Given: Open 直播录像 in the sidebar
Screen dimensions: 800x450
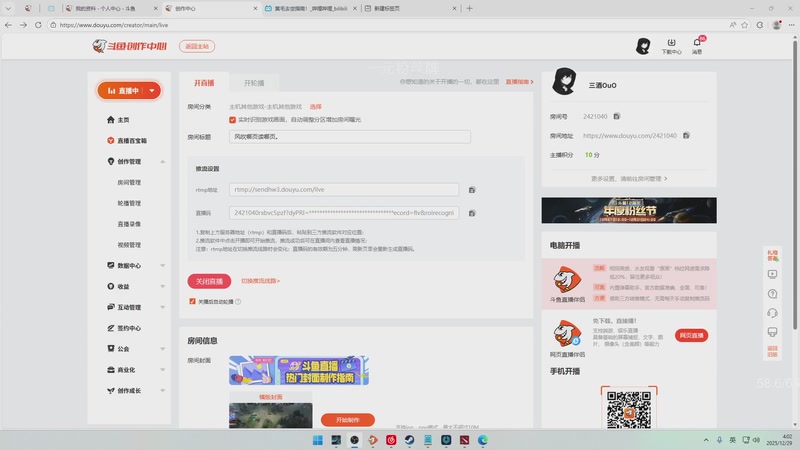Looking at the screenshot, I should [x=129, y=224].
